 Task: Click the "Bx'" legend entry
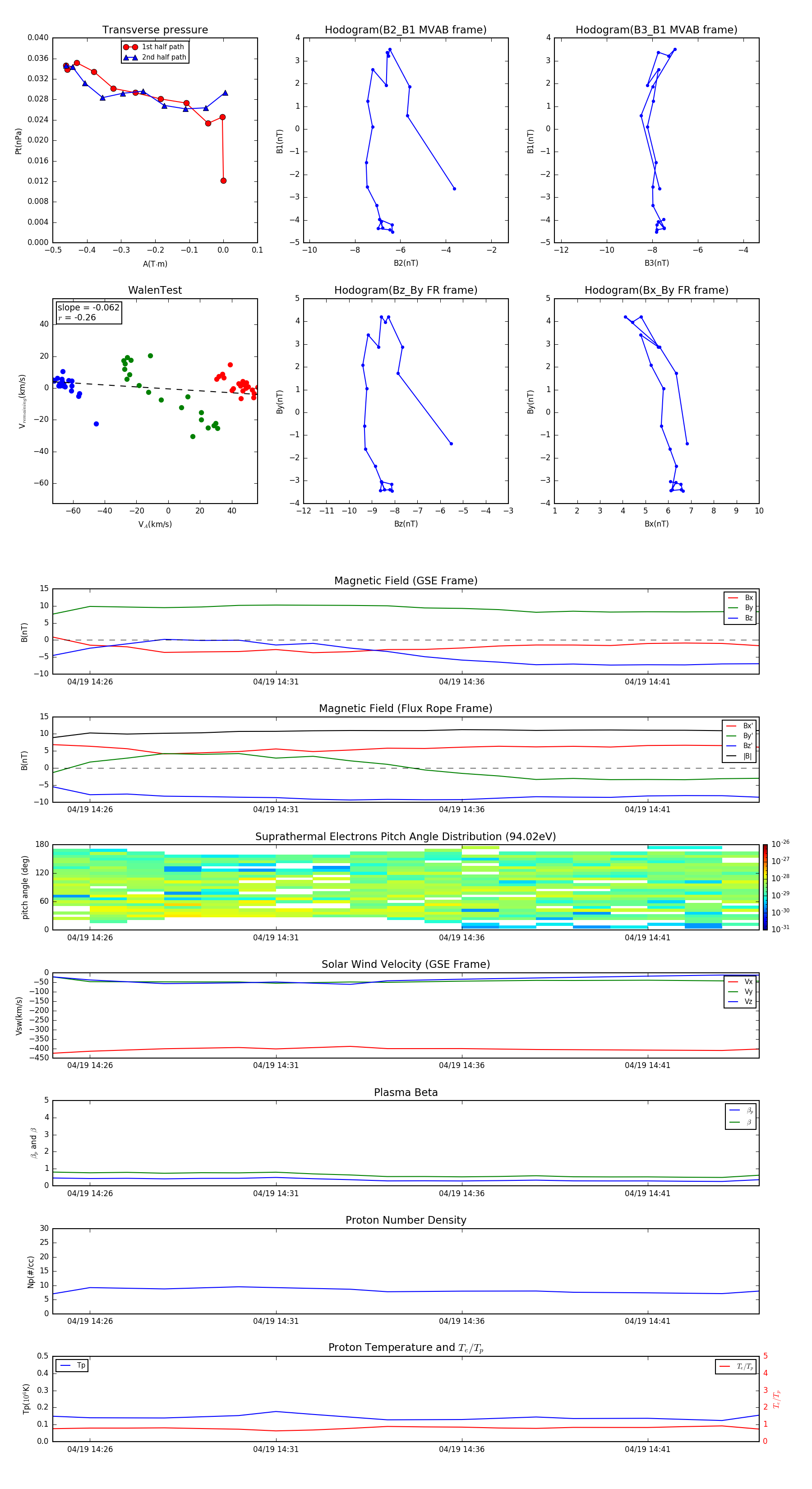pyautogui.click(x=739, y=726)
